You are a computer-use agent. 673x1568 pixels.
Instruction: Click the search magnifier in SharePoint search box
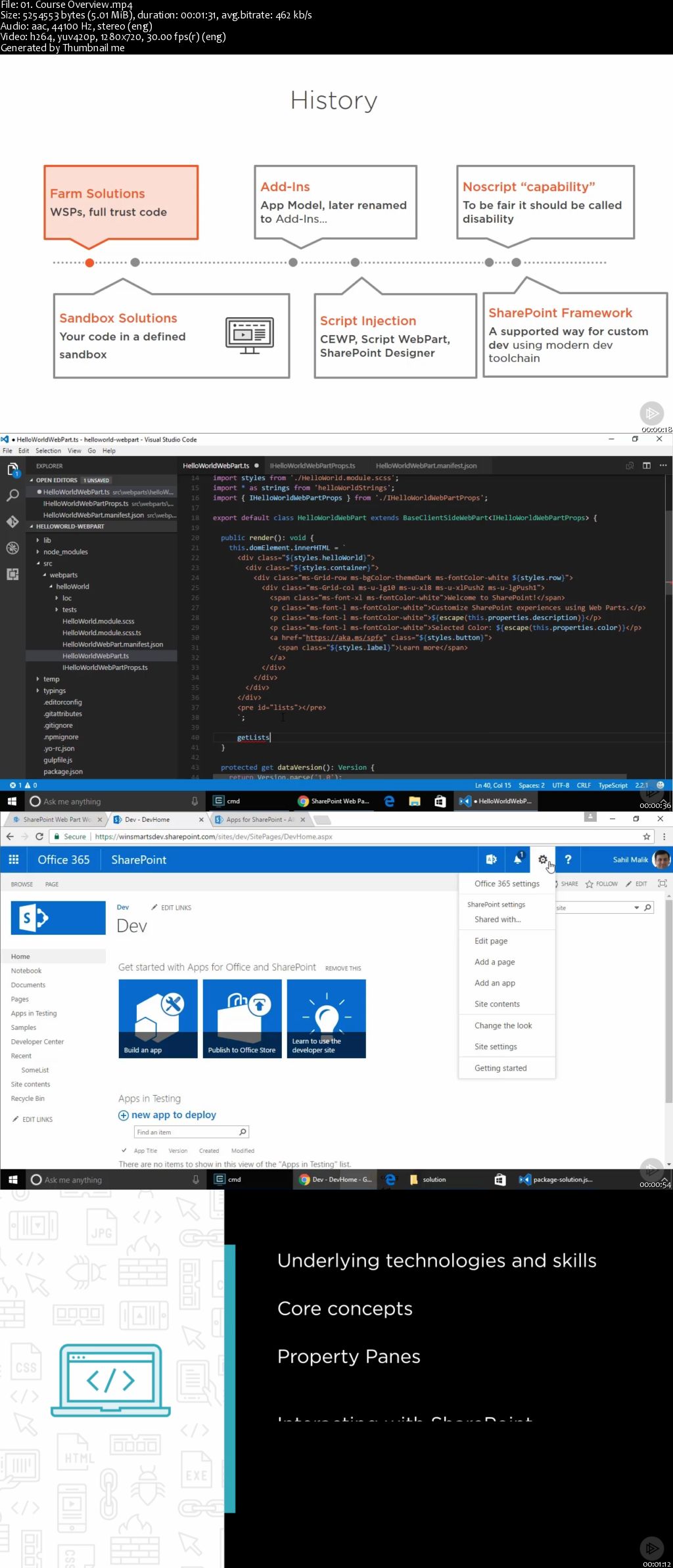[x=648, y=907]
